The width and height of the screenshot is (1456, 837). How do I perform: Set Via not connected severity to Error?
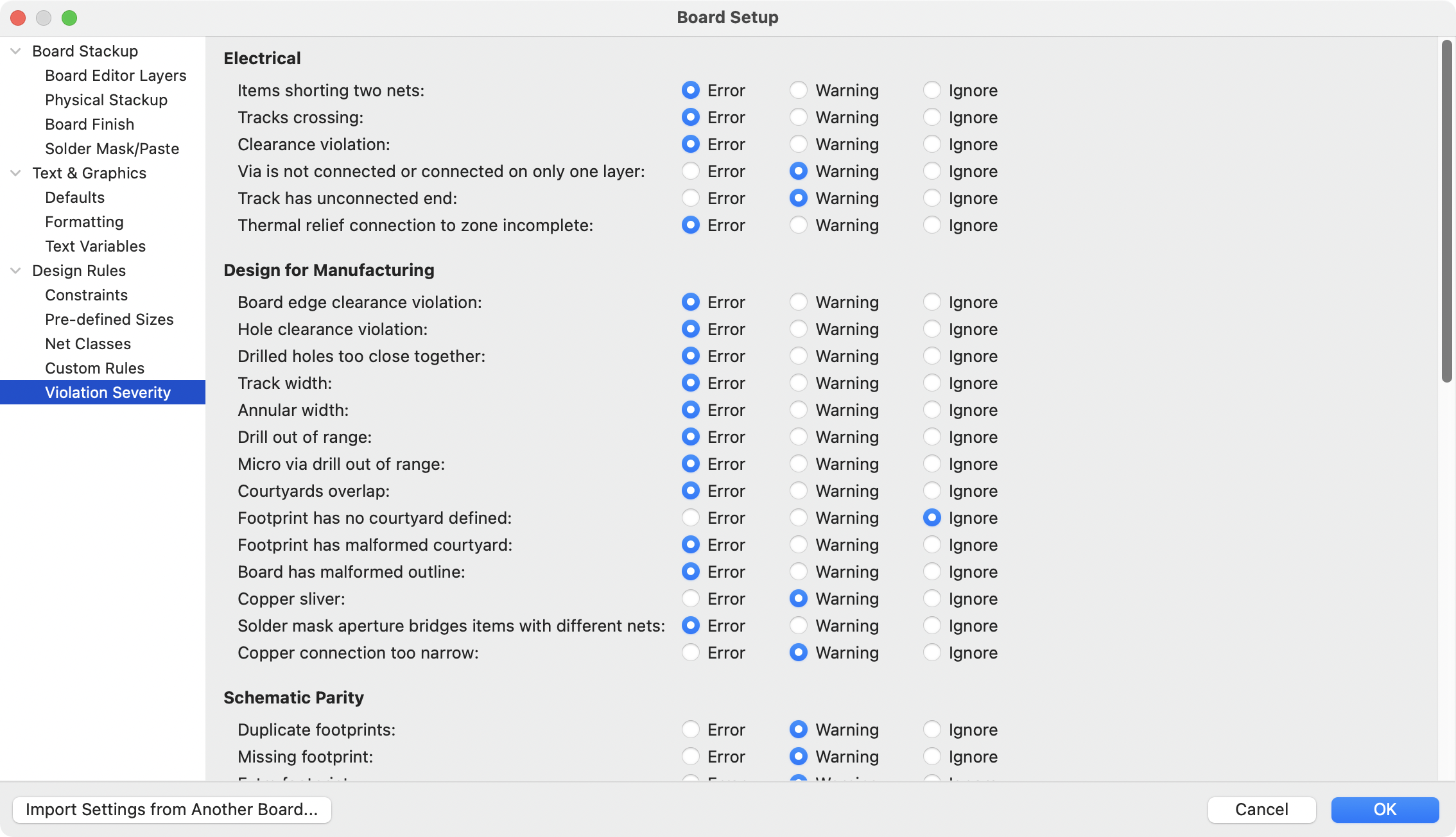[690, 171]
